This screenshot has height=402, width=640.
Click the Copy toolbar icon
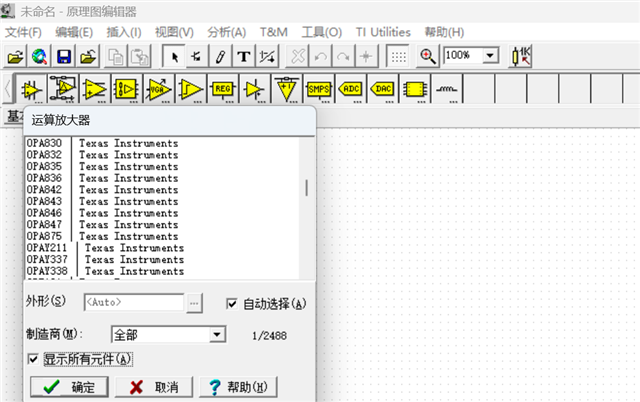(116, 56)
